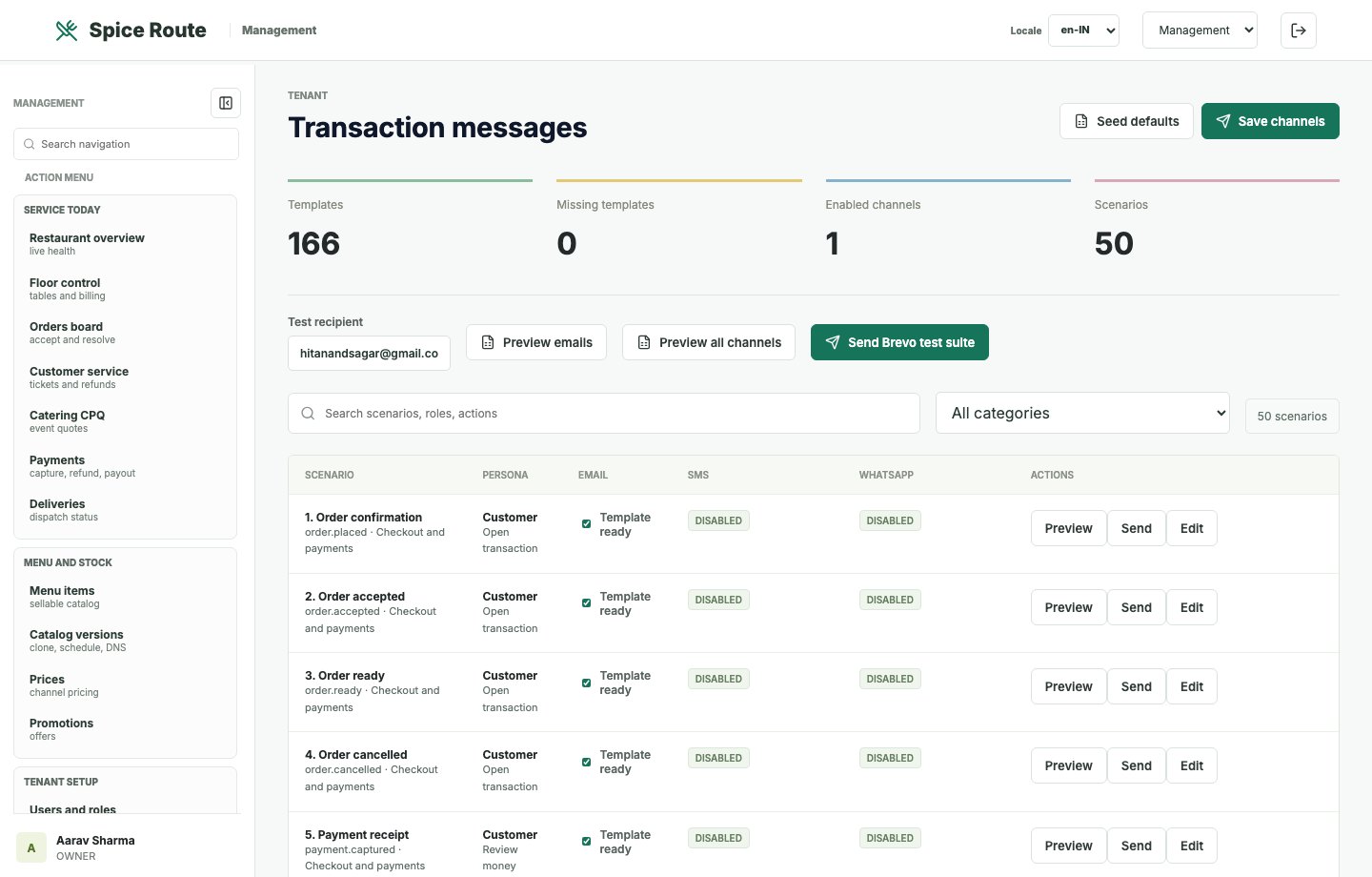Click the paper plane icon on Save channels
The image size is (1372, 877).
[x=1223, y=121]
